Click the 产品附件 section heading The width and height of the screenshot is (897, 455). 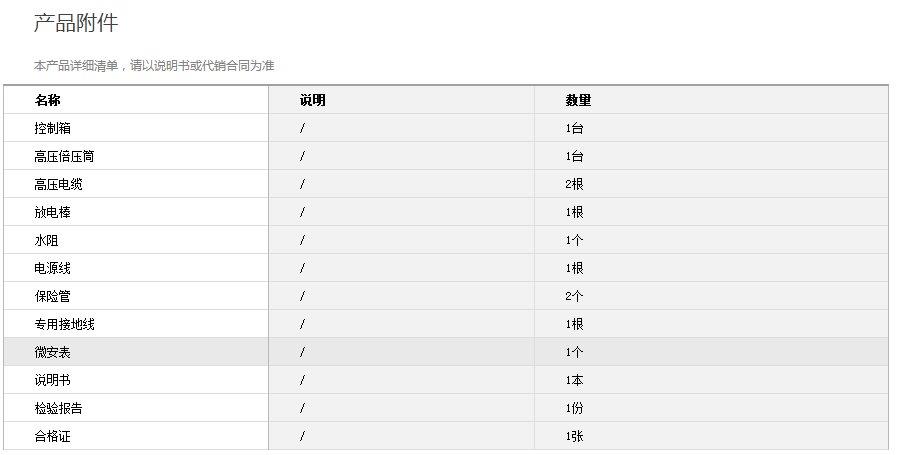75,23
